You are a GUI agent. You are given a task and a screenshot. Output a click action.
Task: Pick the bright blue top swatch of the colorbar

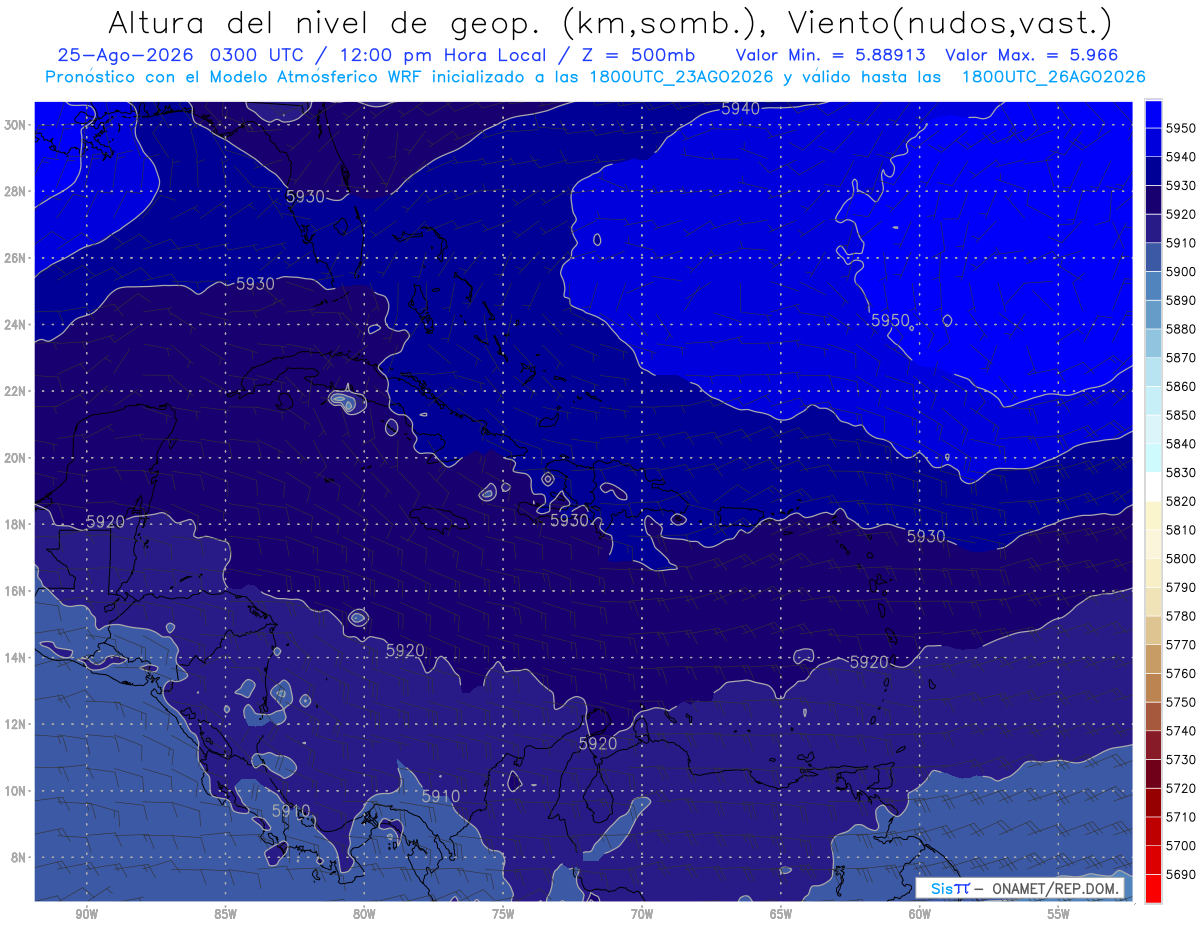(1153, 114)
